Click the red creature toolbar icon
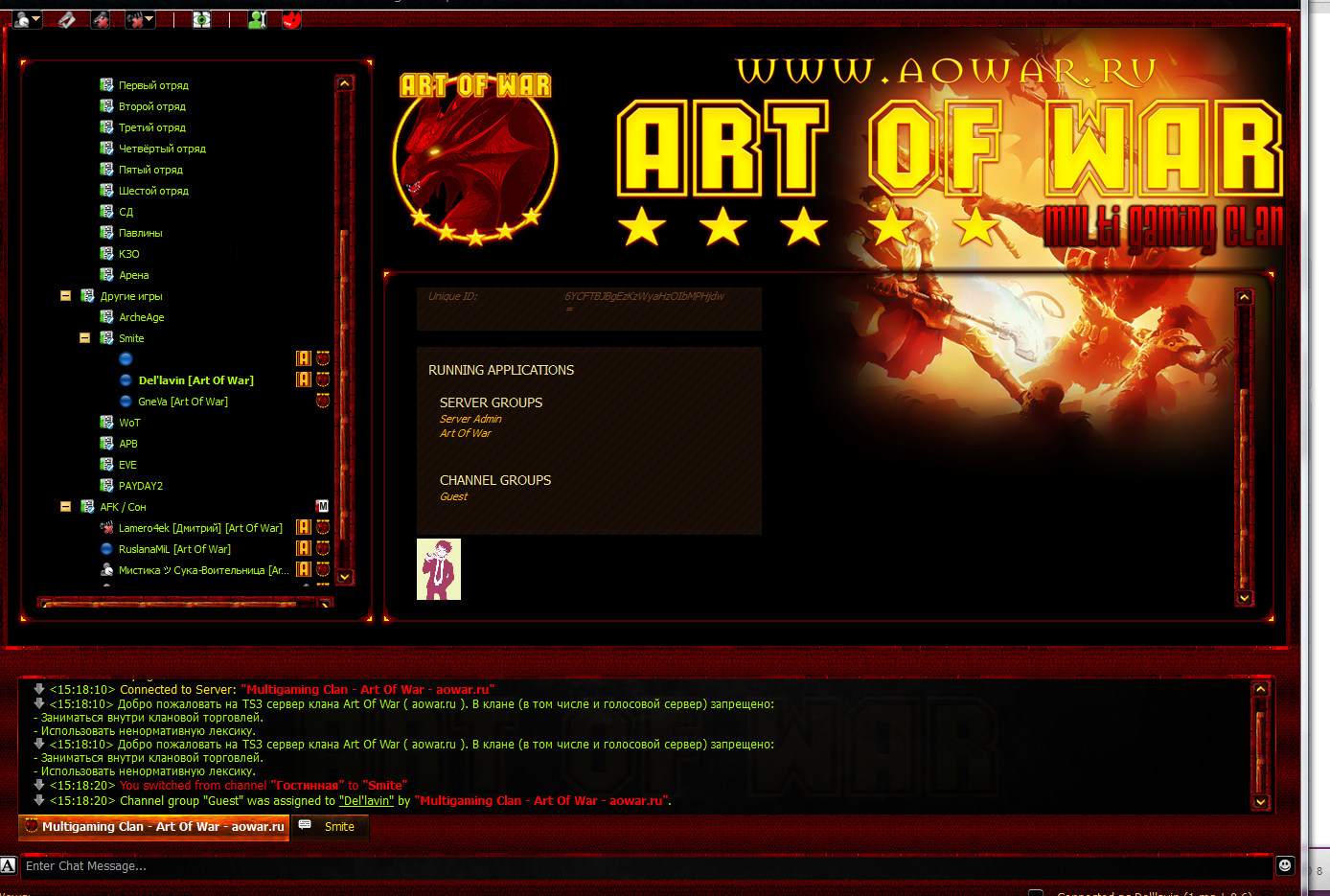1330x896 pixels. pyautogui.click(x=292, y=19)
